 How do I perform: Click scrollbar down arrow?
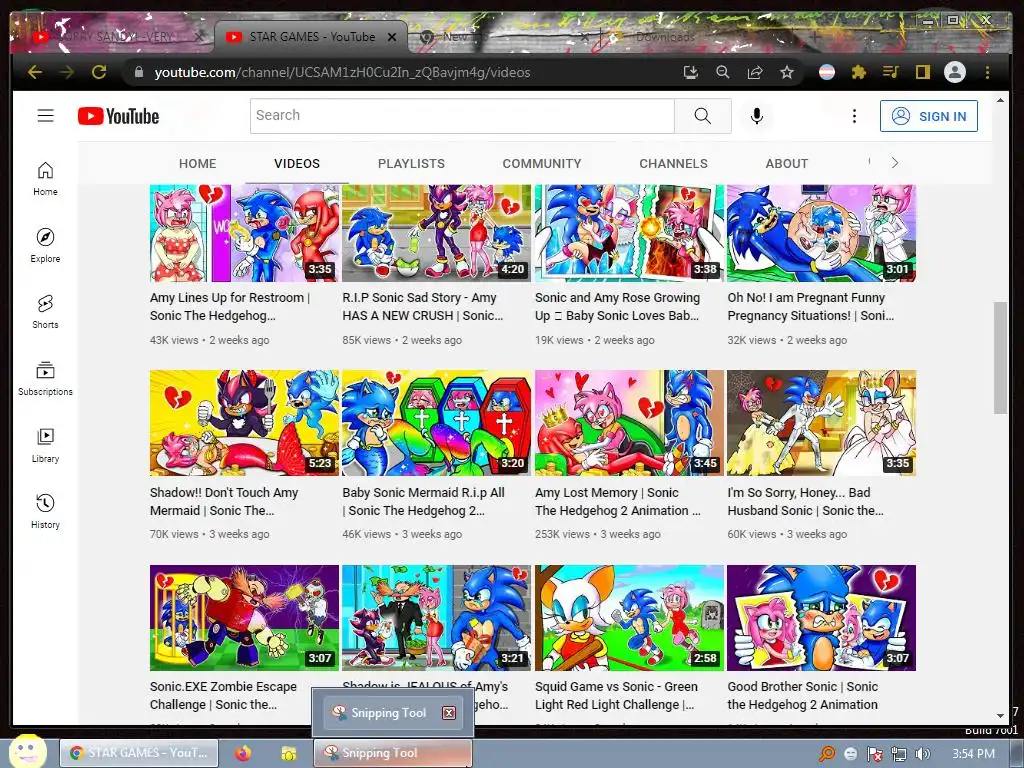point(1000,716)
